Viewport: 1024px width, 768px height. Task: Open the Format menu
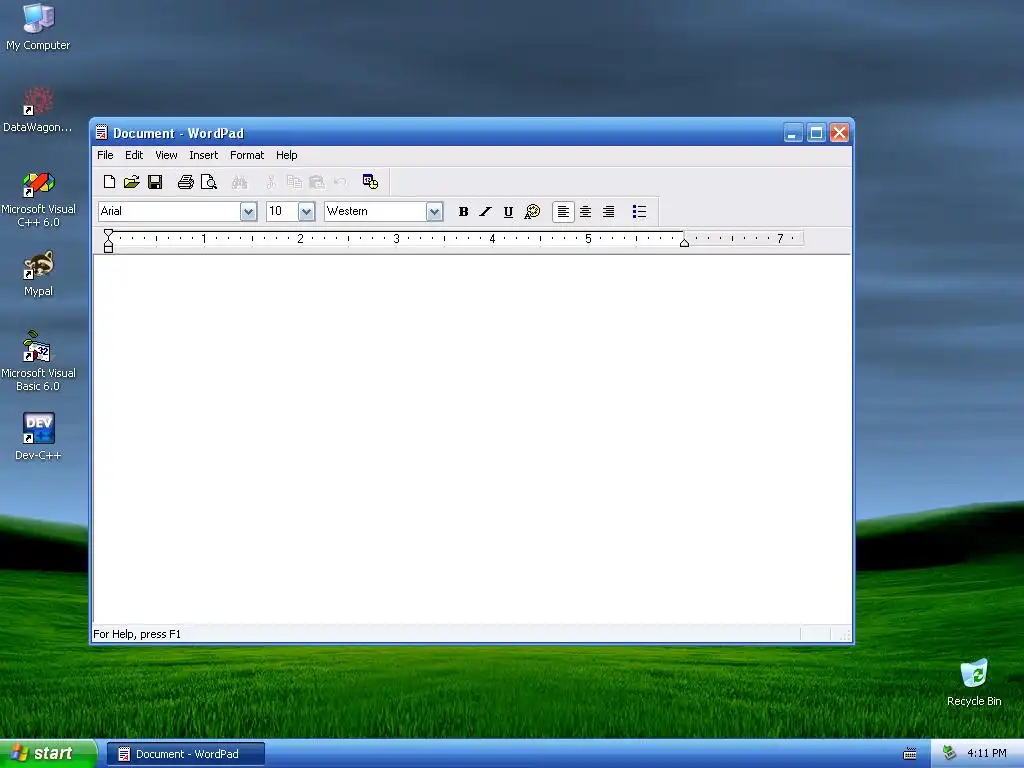[247, 155]
